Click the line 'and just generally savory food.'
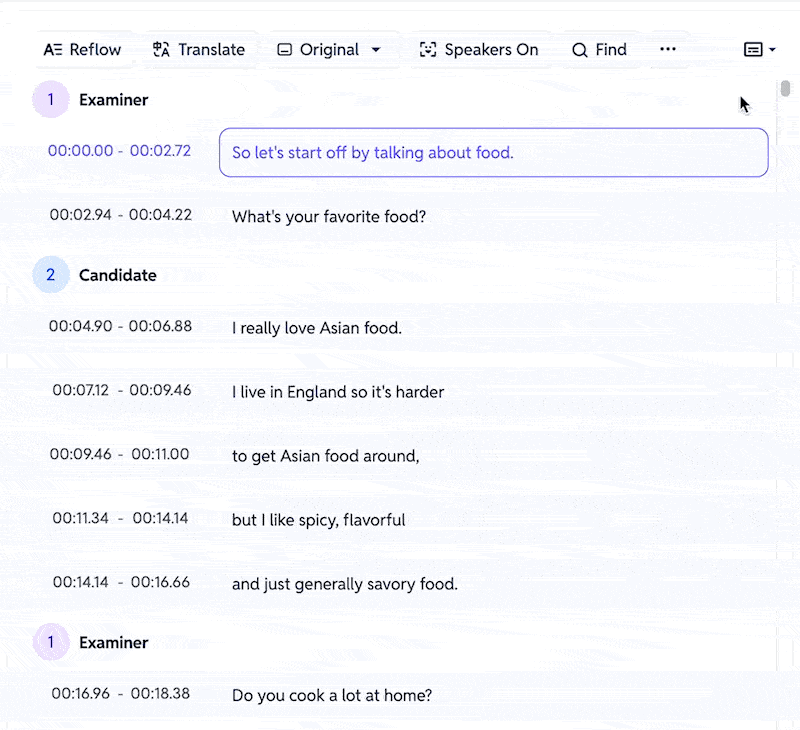 pos(345,584)
